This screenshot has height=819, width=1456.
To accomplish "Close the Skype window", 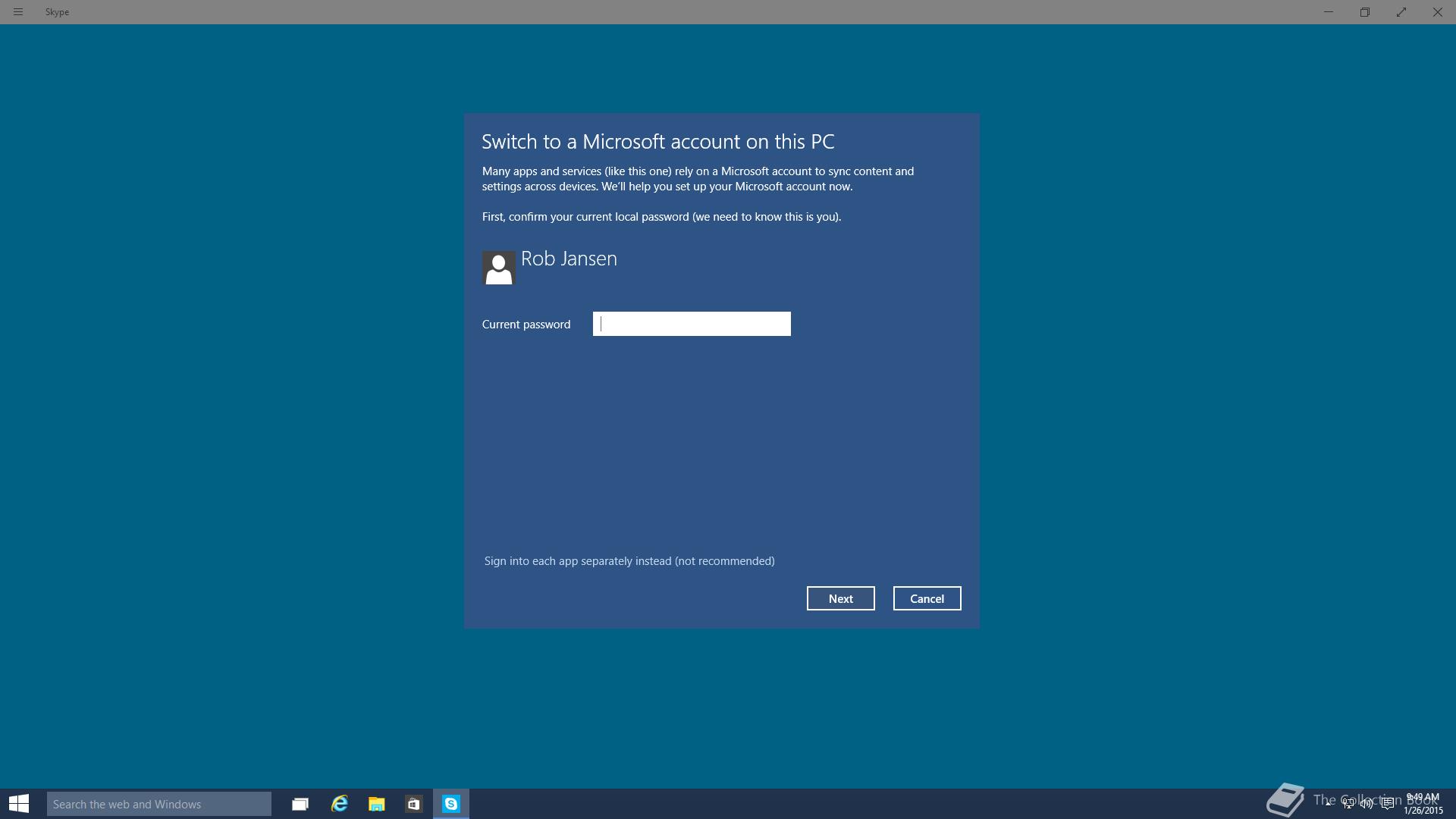I will pos(1438,12).
